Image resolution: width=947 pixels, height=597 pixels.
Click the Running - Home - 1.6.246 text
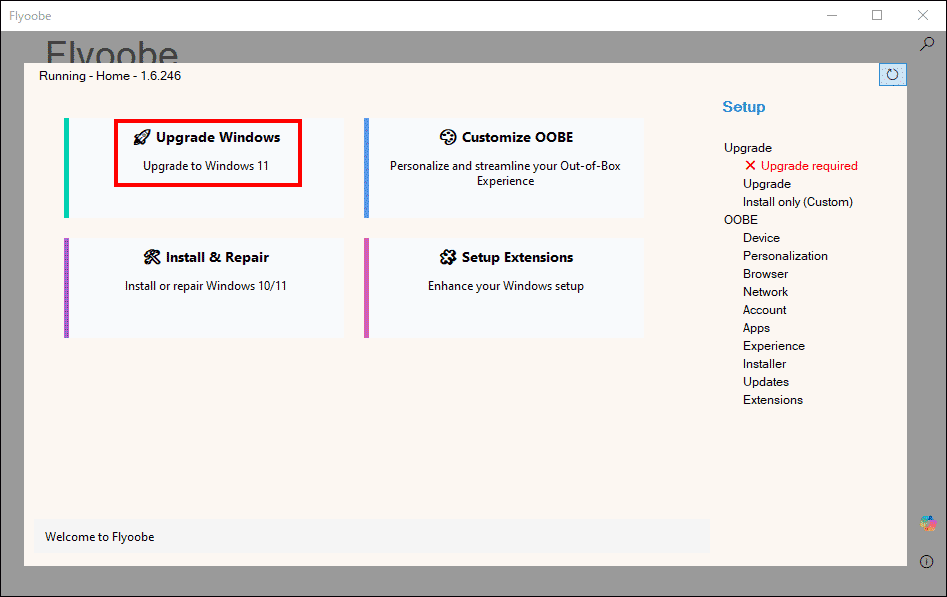pos(110,76)
